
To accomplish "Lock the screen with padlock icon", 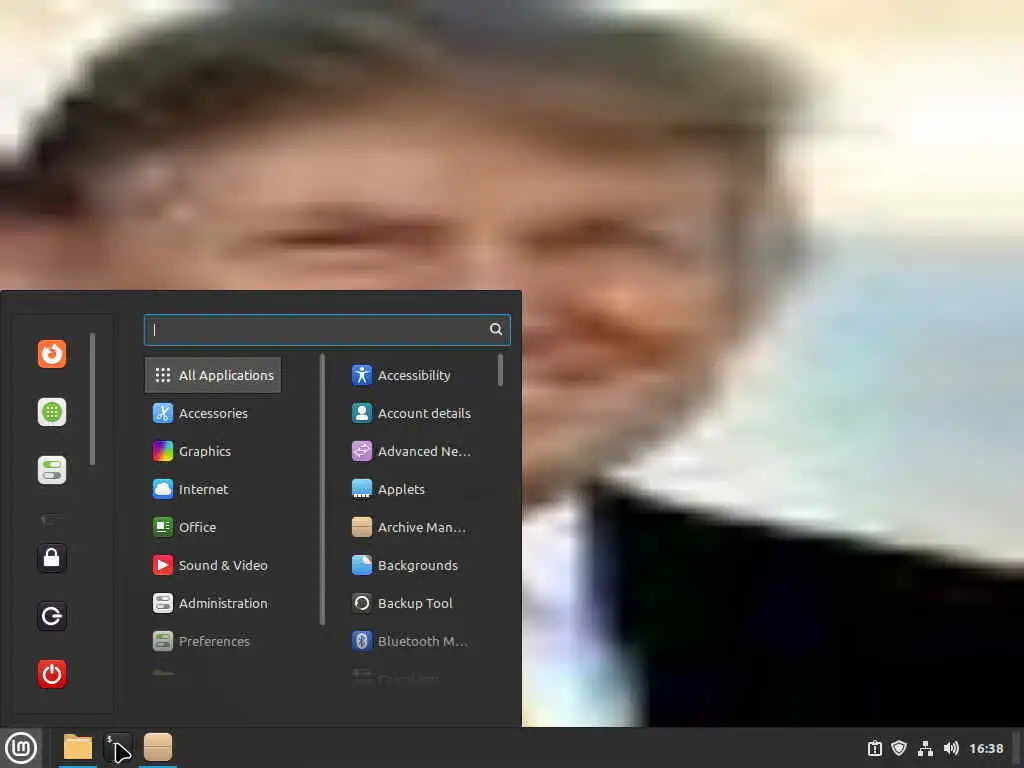I will pyautogui.click(x=52, y=558).
